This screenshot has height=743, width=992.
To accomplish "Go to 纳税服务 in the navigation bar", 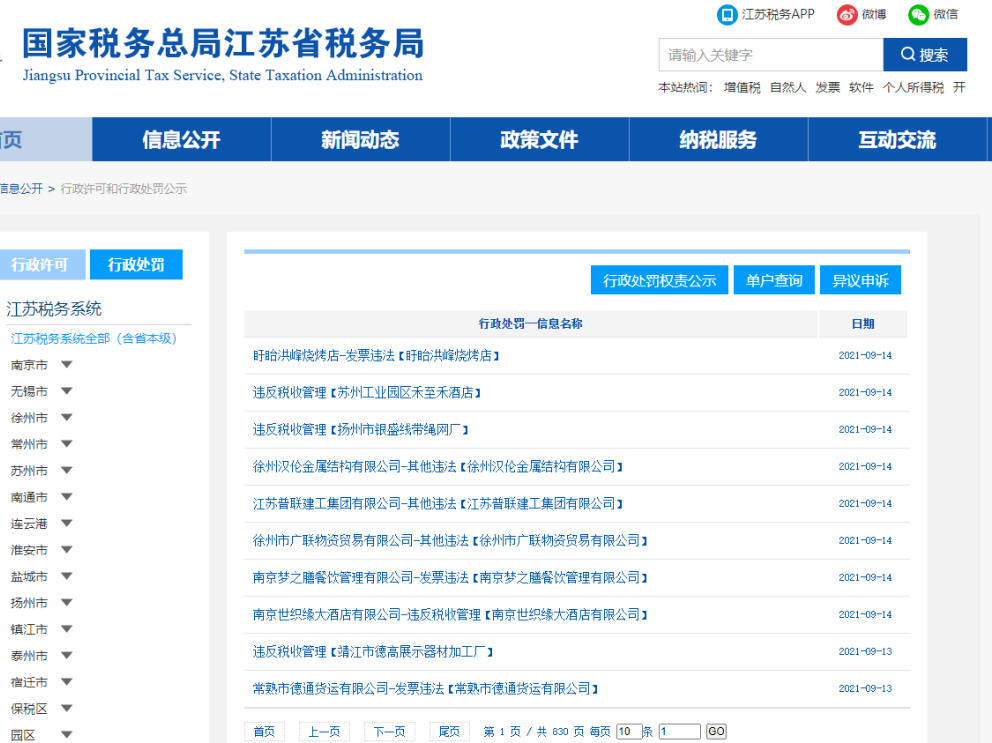I will pyautogui.click(x=718, y=140).
